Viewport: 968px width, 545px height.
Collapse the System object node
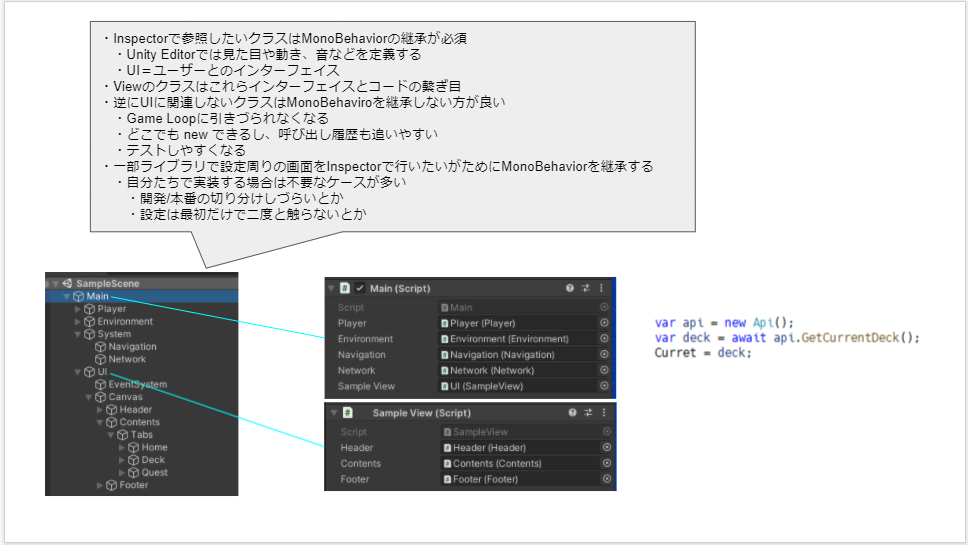[78, 334]
